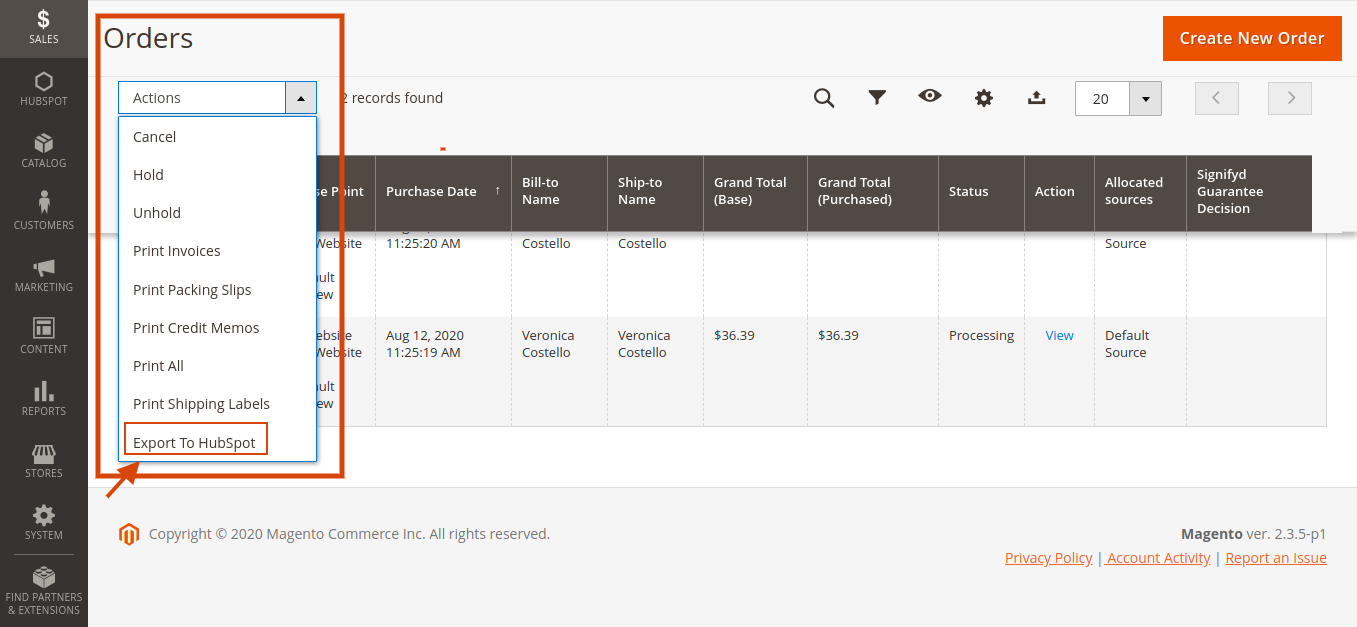
Task: Open the Reports sidebar menu
Action: (44, 399)
